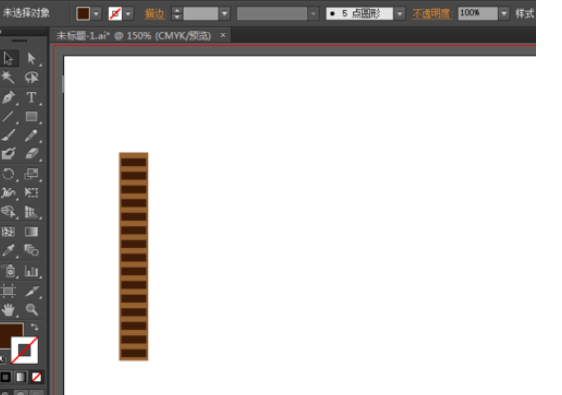Select the Blend tool
The width and height of the screenshot is (562, 395).
(x=32, y=251)
